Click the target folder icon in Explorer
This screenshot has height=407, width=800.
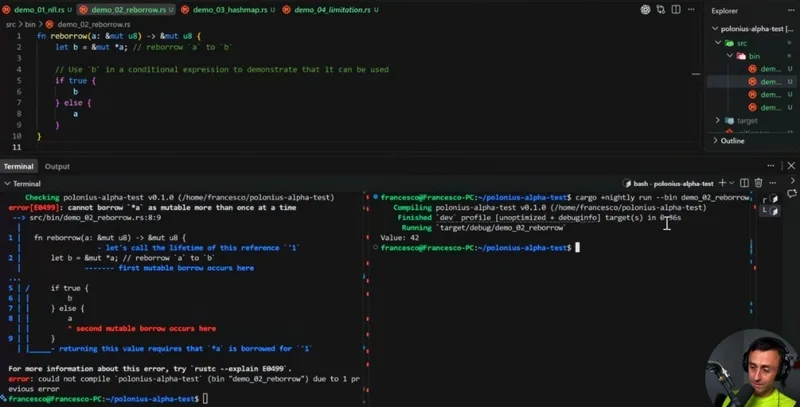(730, 120)
